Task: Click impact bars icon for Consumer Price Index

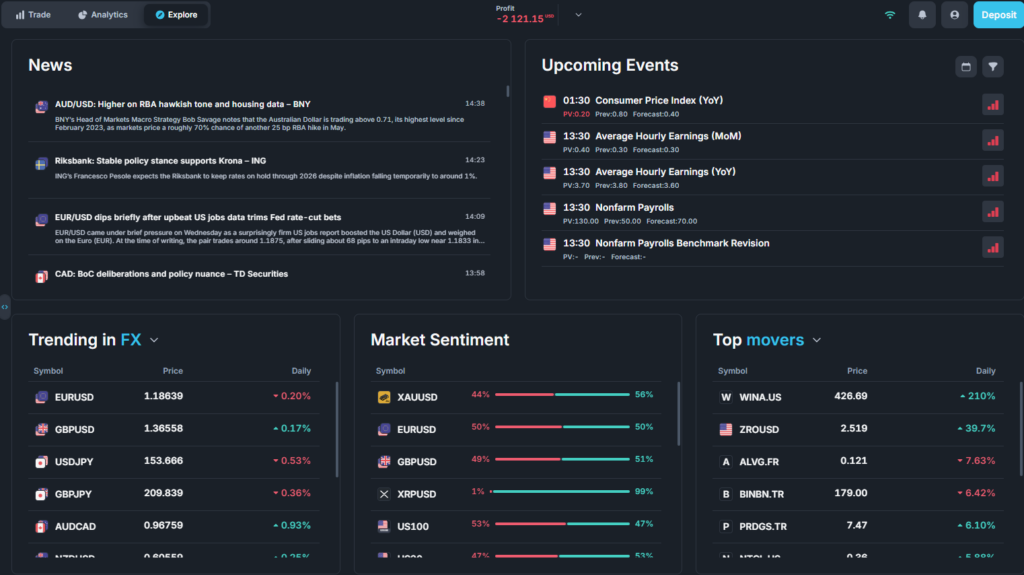Action: 992,105
